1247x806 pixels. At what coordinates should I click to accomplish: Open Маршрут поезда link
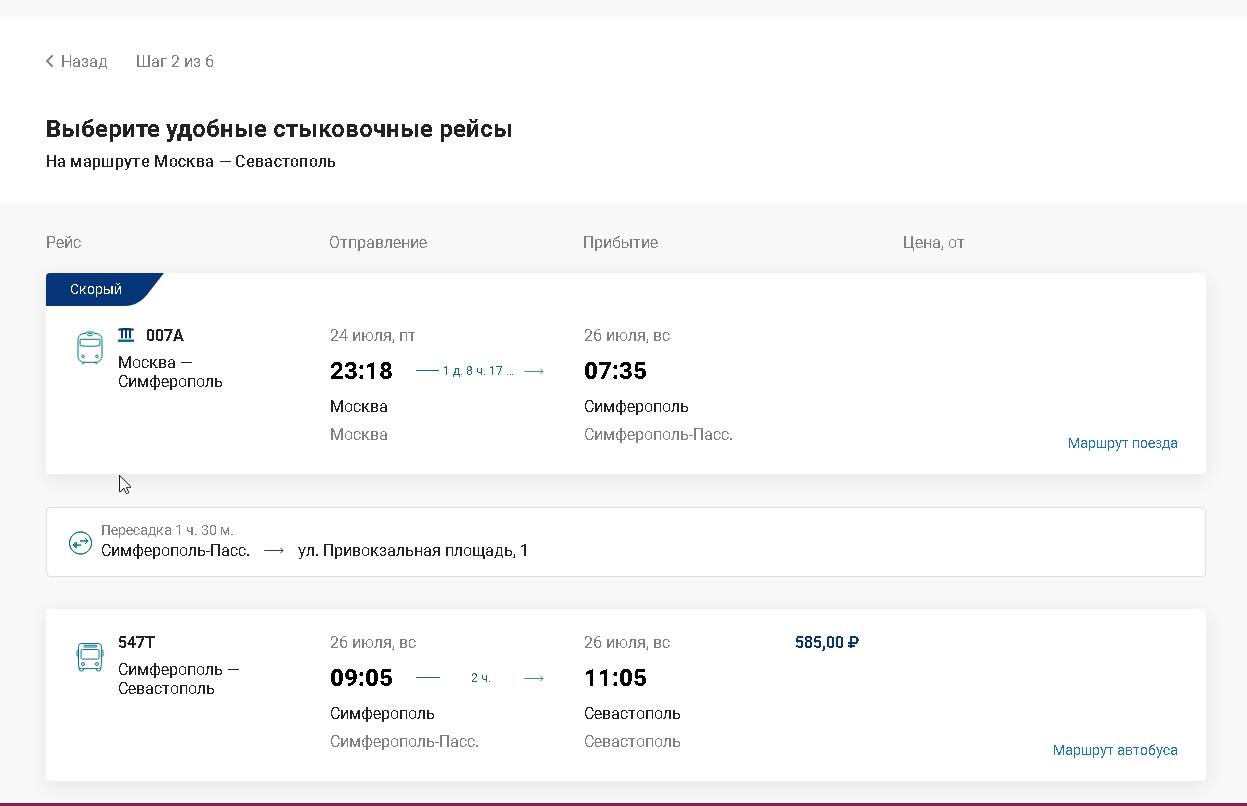tap(1122, 443)
